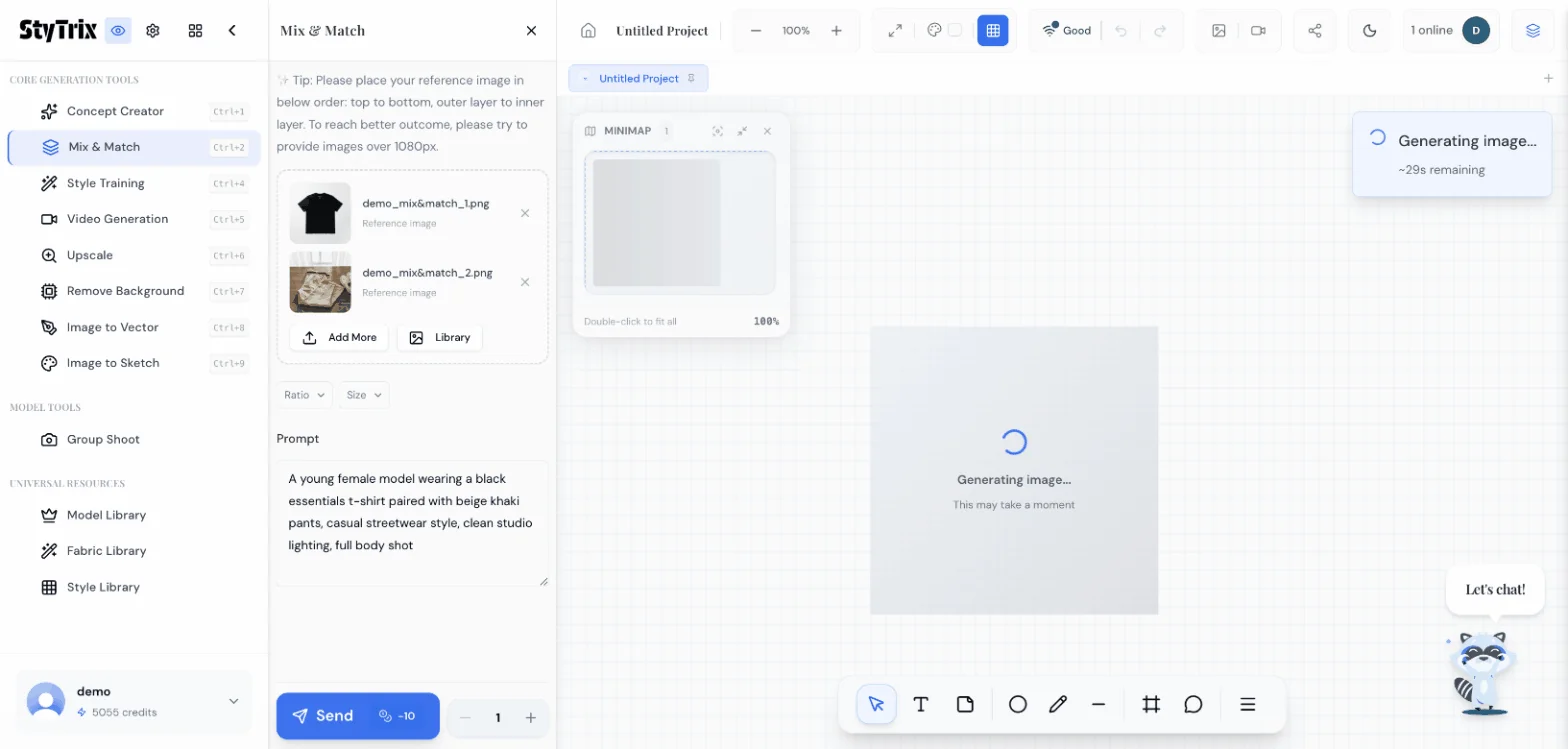
Task: Open the Size dropdown
Action: click(364, 395)
